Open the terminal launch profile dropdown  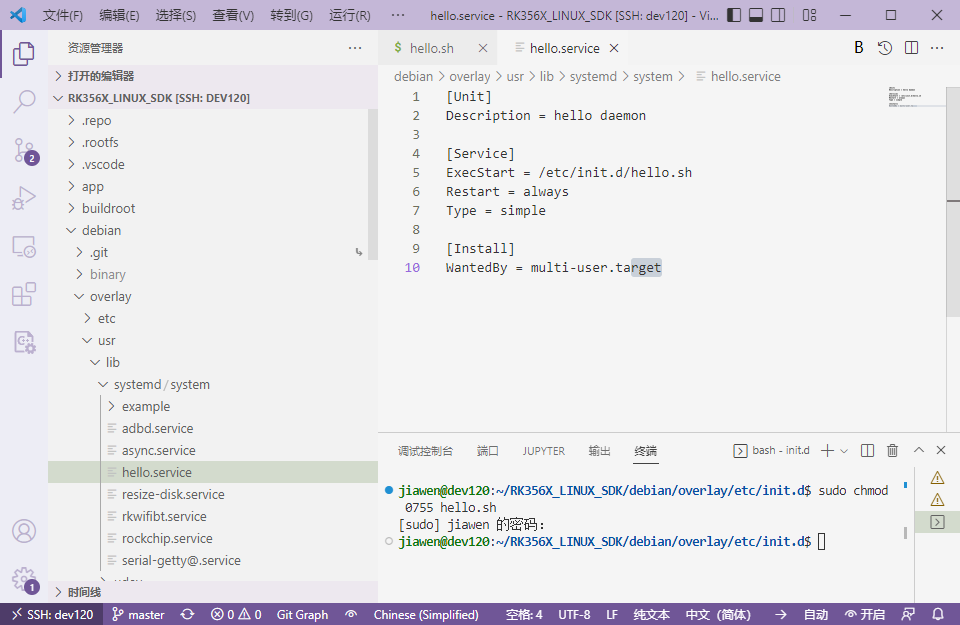tap(845, 450)
